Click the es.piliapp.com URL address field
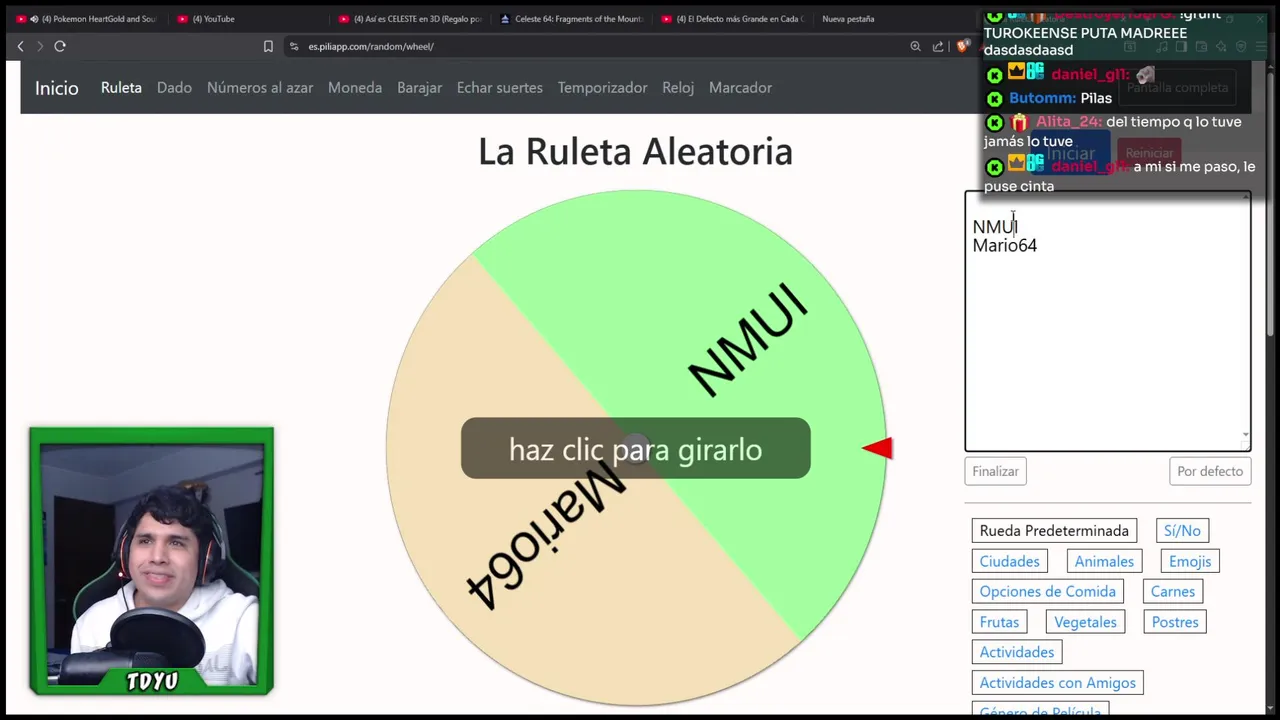1280x720 pixels. pyautogui.click(x=371, y=46)
